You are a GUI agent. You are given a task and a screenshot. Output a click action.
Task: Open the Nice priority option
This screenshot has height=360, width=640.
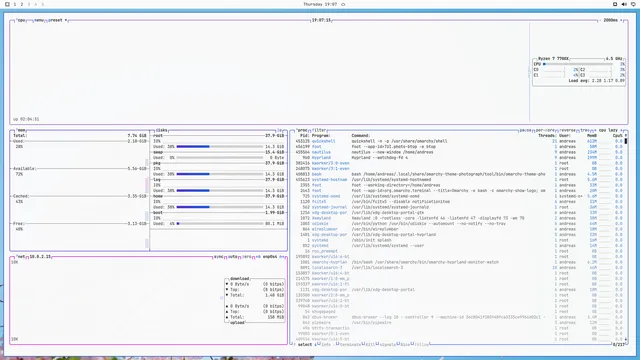404,344
